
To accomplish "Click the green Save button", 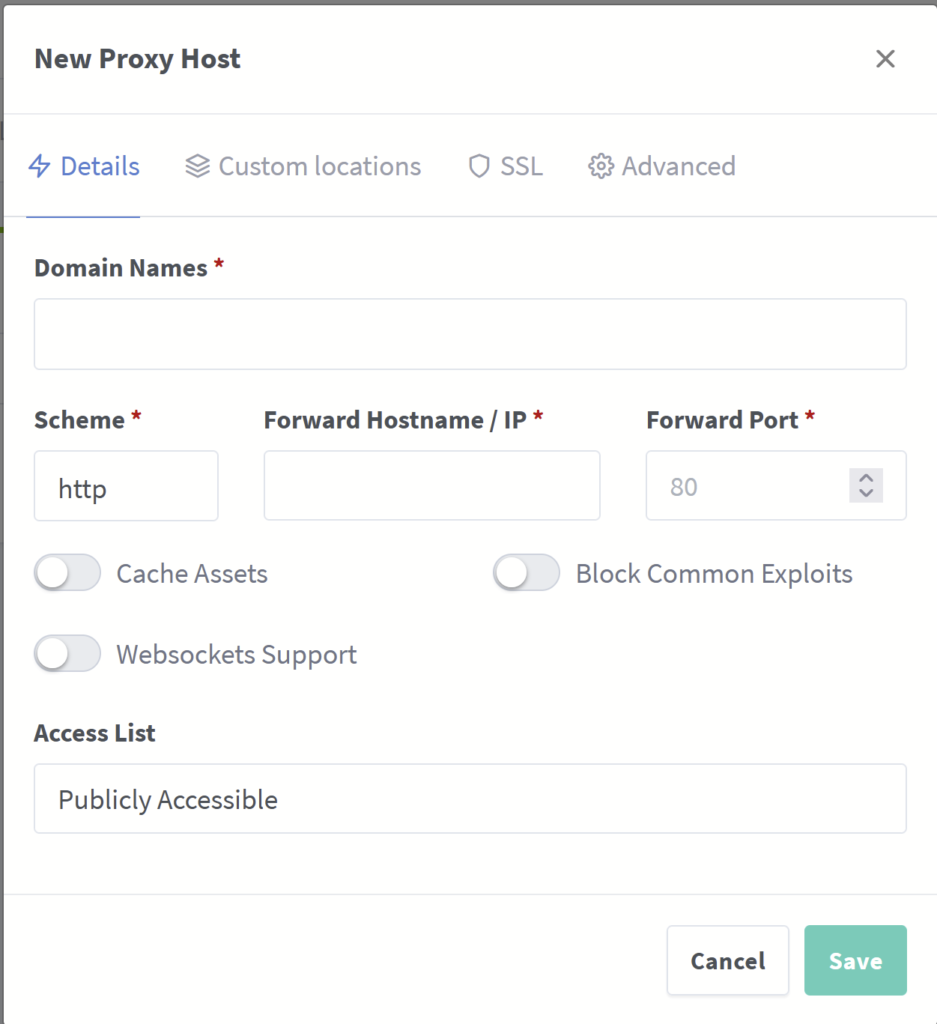I will 855,961.
